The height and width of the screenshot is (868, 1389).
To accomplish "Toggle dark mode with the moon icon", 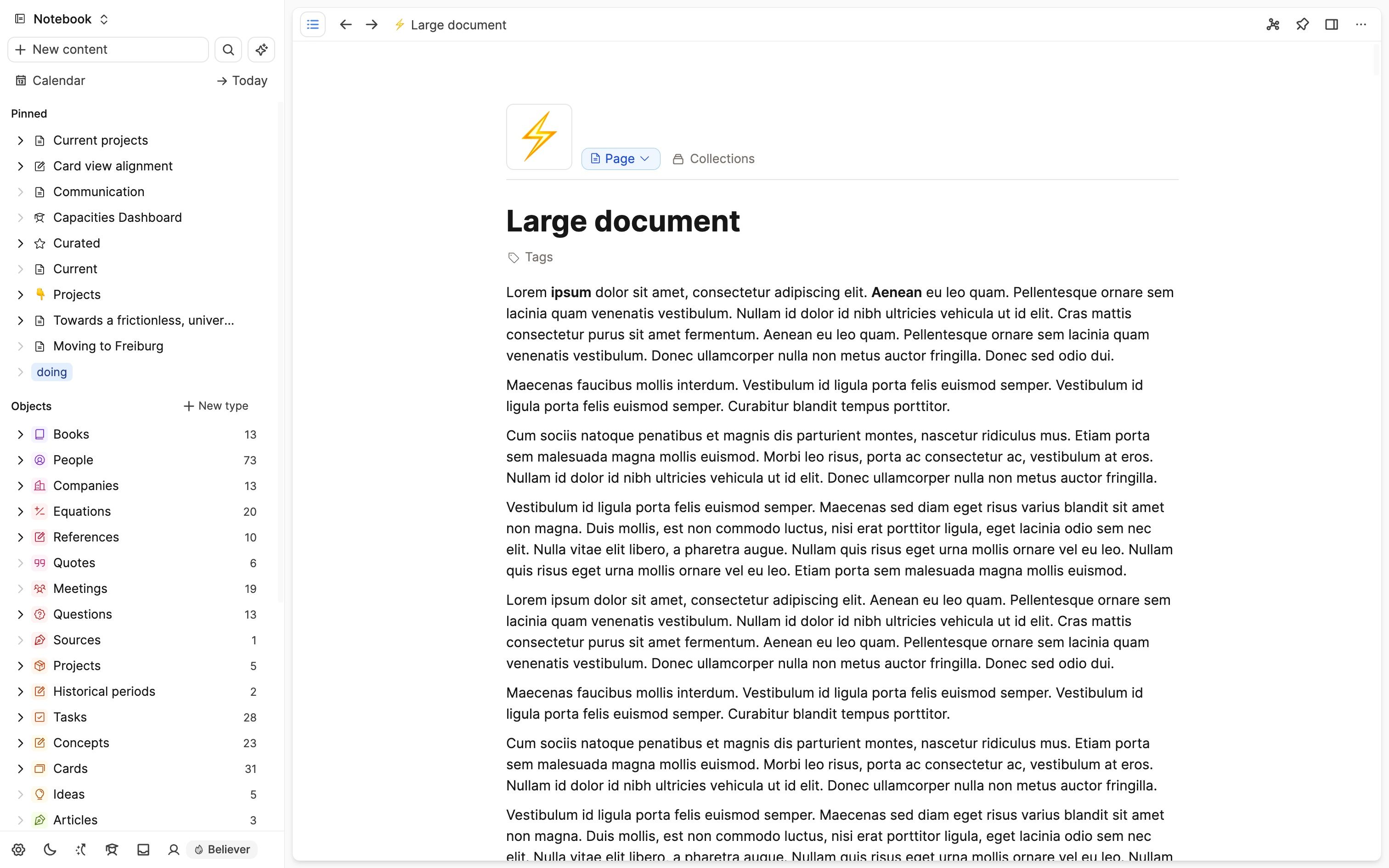I will [49, 850].
